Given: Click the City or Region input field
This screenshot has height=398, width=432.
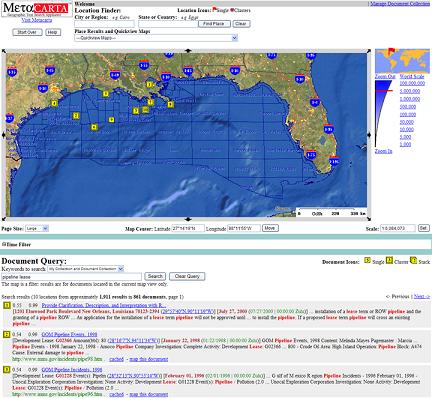Looking at the screenshot, I should pos(104,24).
